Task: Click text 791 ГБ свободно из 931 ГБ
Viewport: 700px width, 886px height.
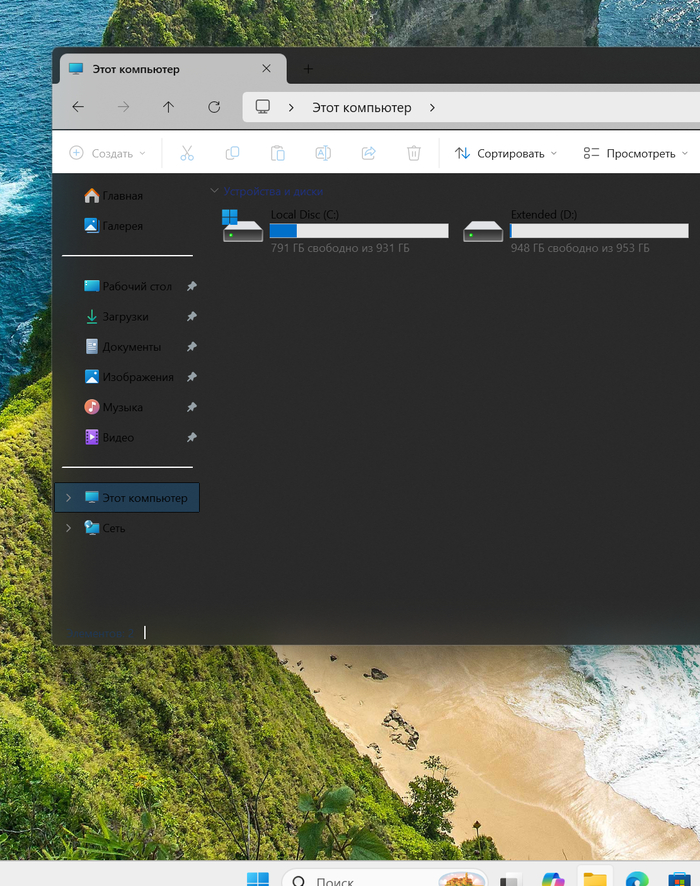Action: click(340, 248)
